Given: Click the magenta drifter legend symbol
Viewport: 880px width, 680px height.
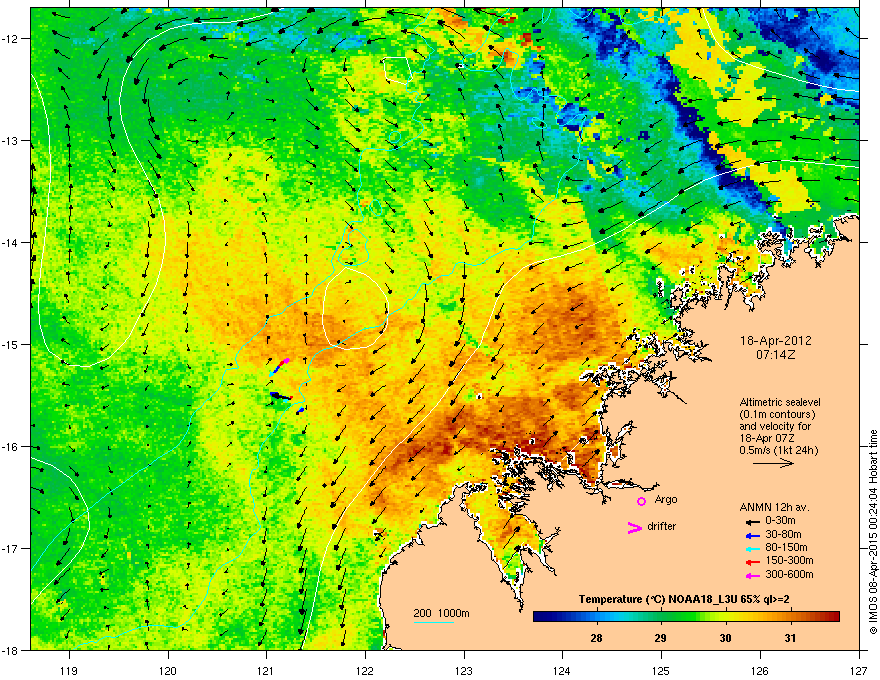Looking at the screenshot, I should [635, 527].
